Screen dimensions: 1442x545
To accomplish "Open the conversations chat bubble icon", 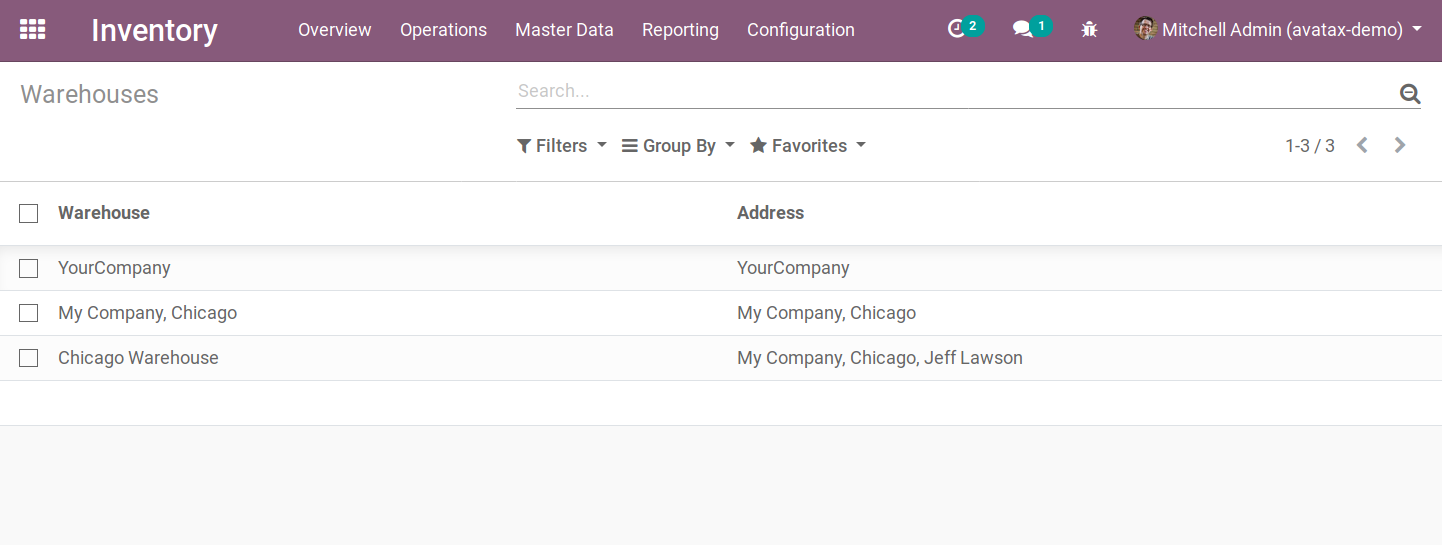I will tap(1022, 30).
